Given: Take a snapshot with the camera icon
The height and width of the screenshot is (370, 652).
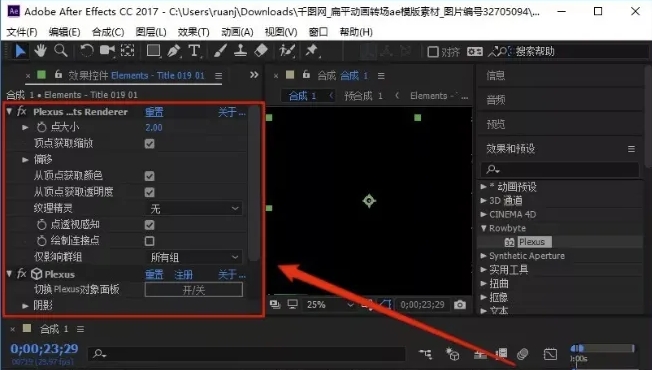Looking at the screenshot, I should [x=460, y=305].
